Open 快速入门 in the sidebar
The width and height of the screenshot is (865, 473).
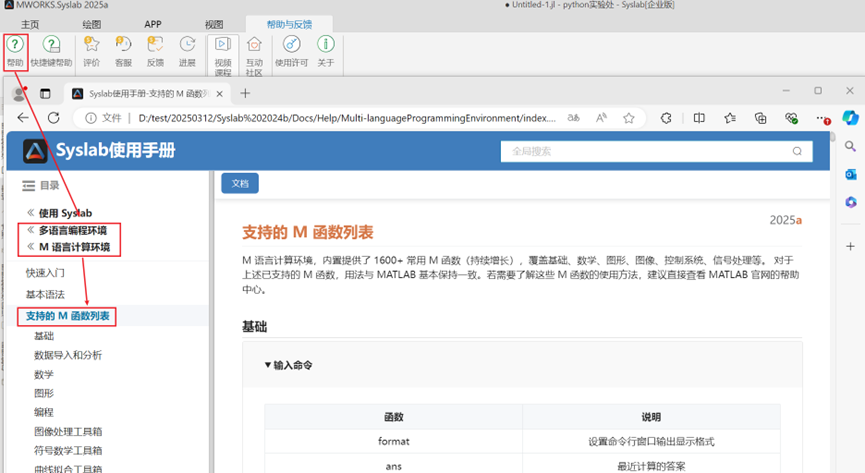tap(45, 273)
